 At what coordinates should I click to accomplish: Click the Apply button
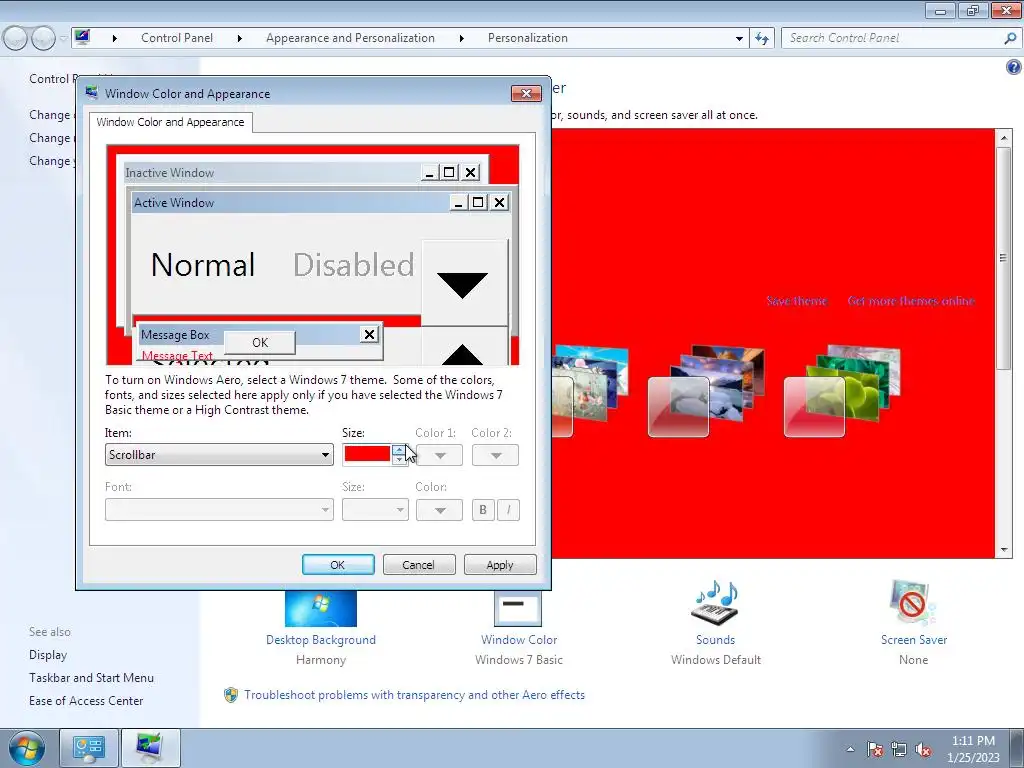pyautogui.click(x=500, y=565)
